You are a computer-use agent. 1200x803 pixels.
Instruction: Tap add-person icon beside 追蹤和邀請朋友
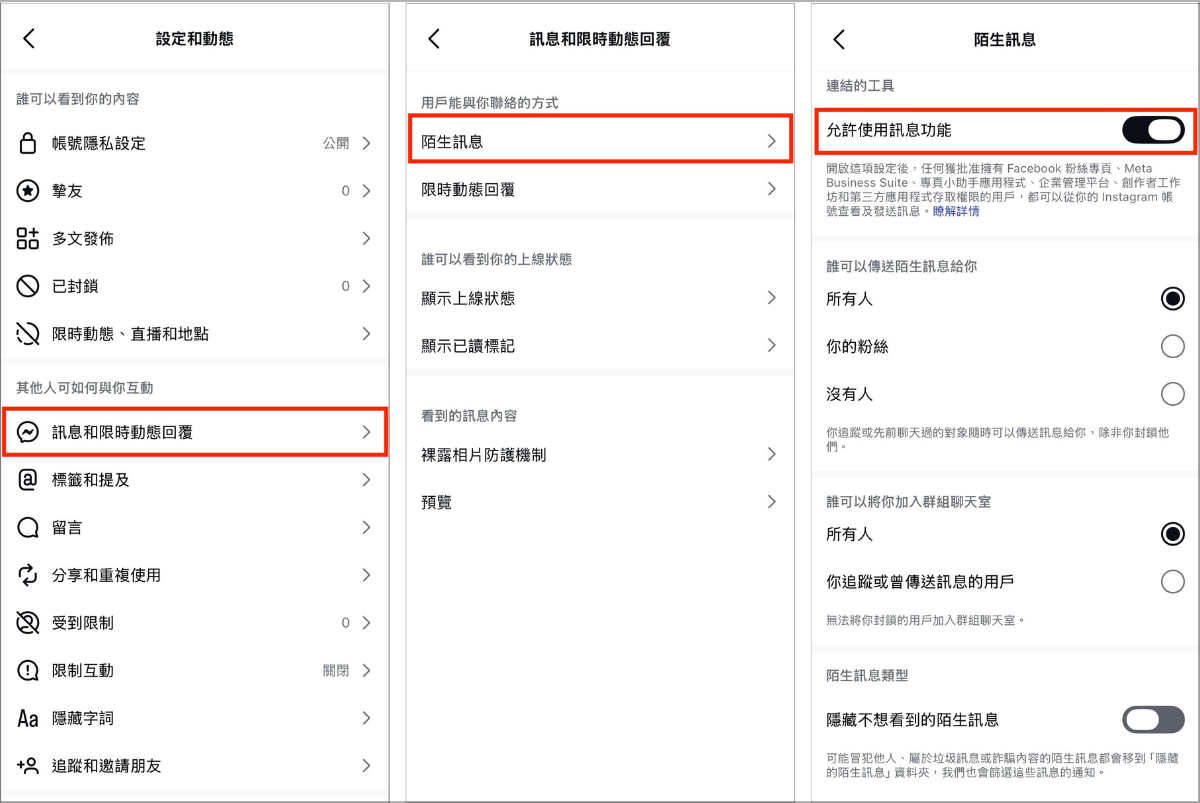point(28,765)
